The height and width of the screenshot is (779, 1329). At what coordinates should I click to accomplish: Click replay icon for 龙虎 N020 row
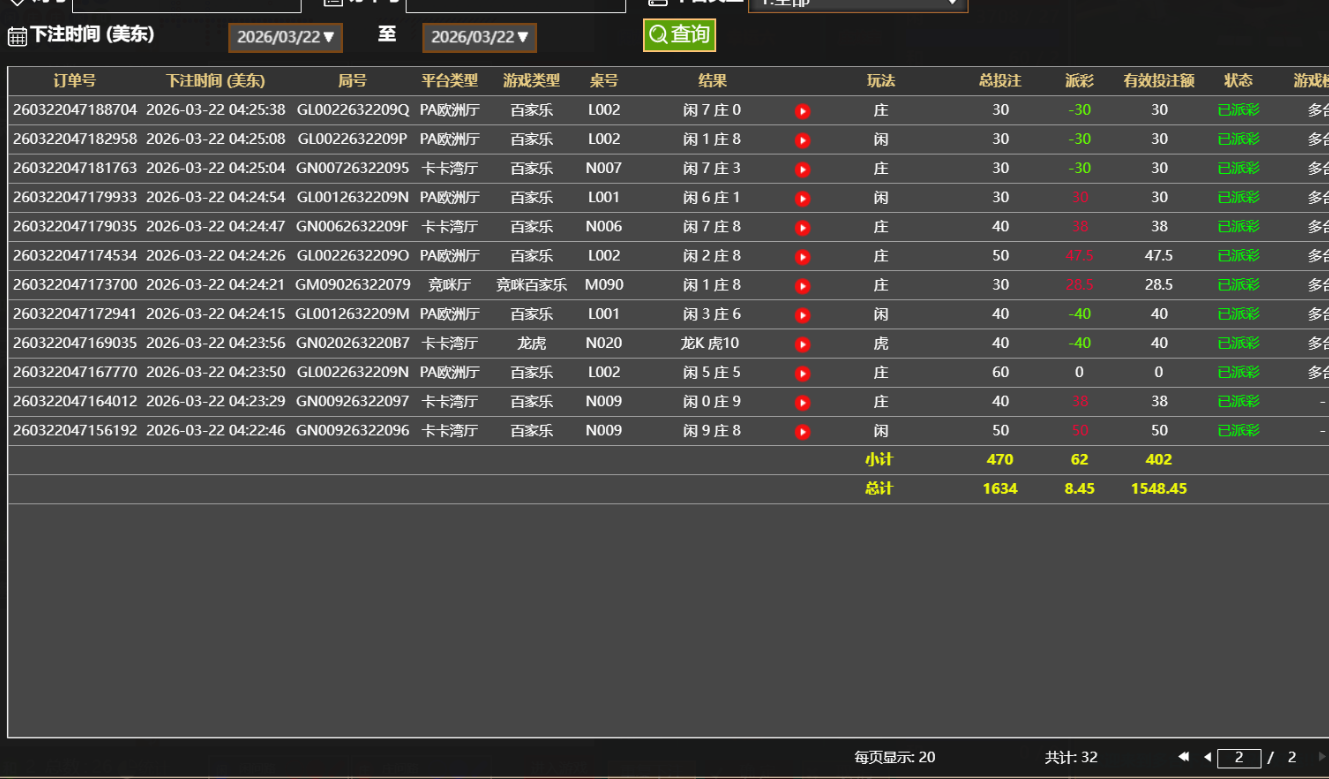tap(802, 344)
